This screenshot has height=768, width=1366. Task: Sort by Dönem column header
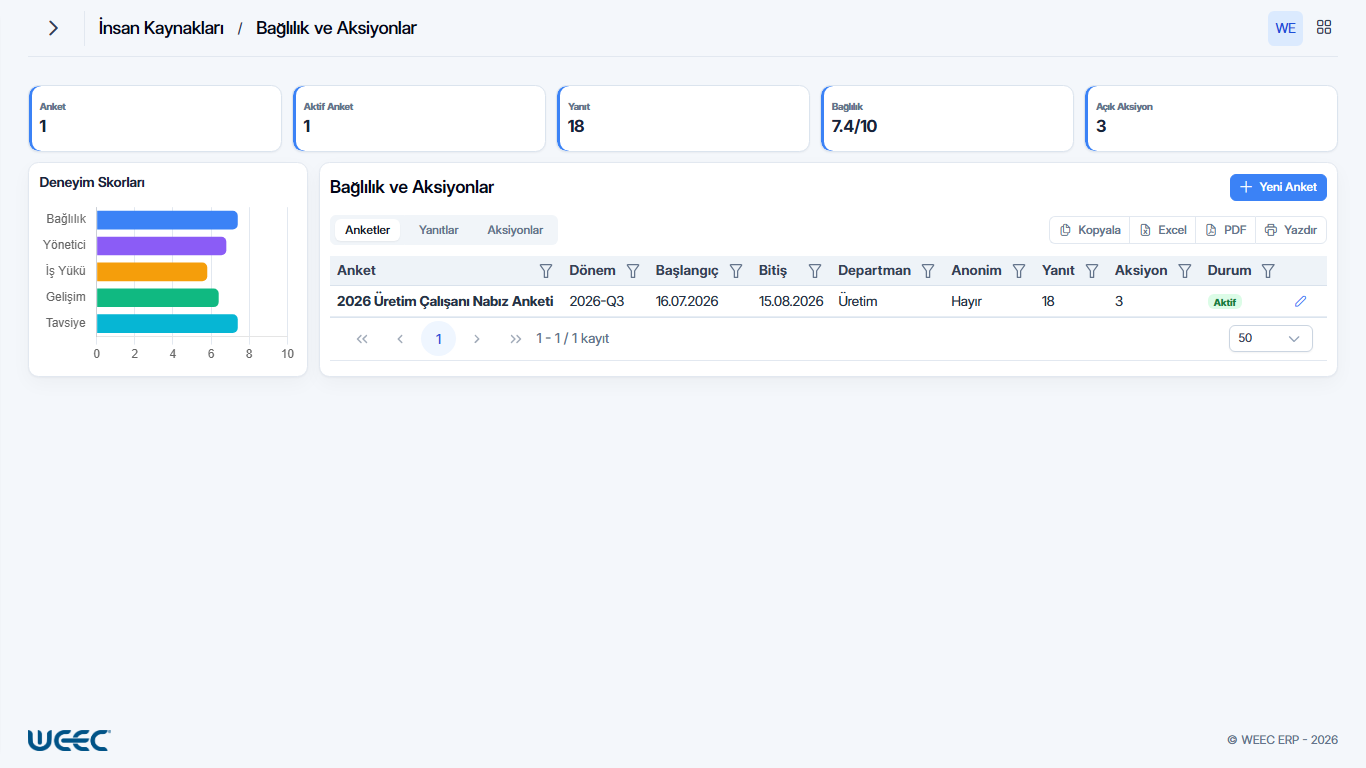click(x=592, y=271)
